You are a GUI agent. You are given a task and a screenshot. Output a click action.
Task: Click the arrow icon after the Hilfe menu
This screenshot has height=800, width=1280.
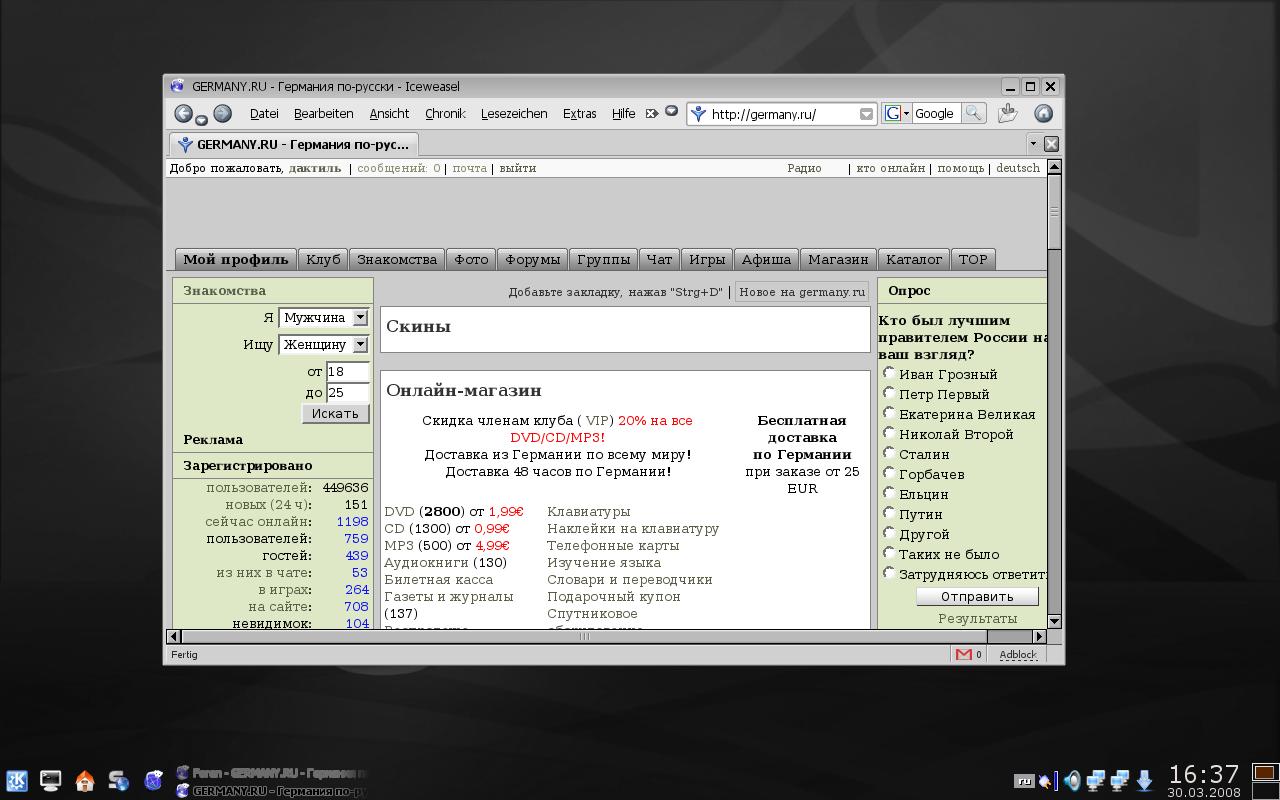point(652,113)
